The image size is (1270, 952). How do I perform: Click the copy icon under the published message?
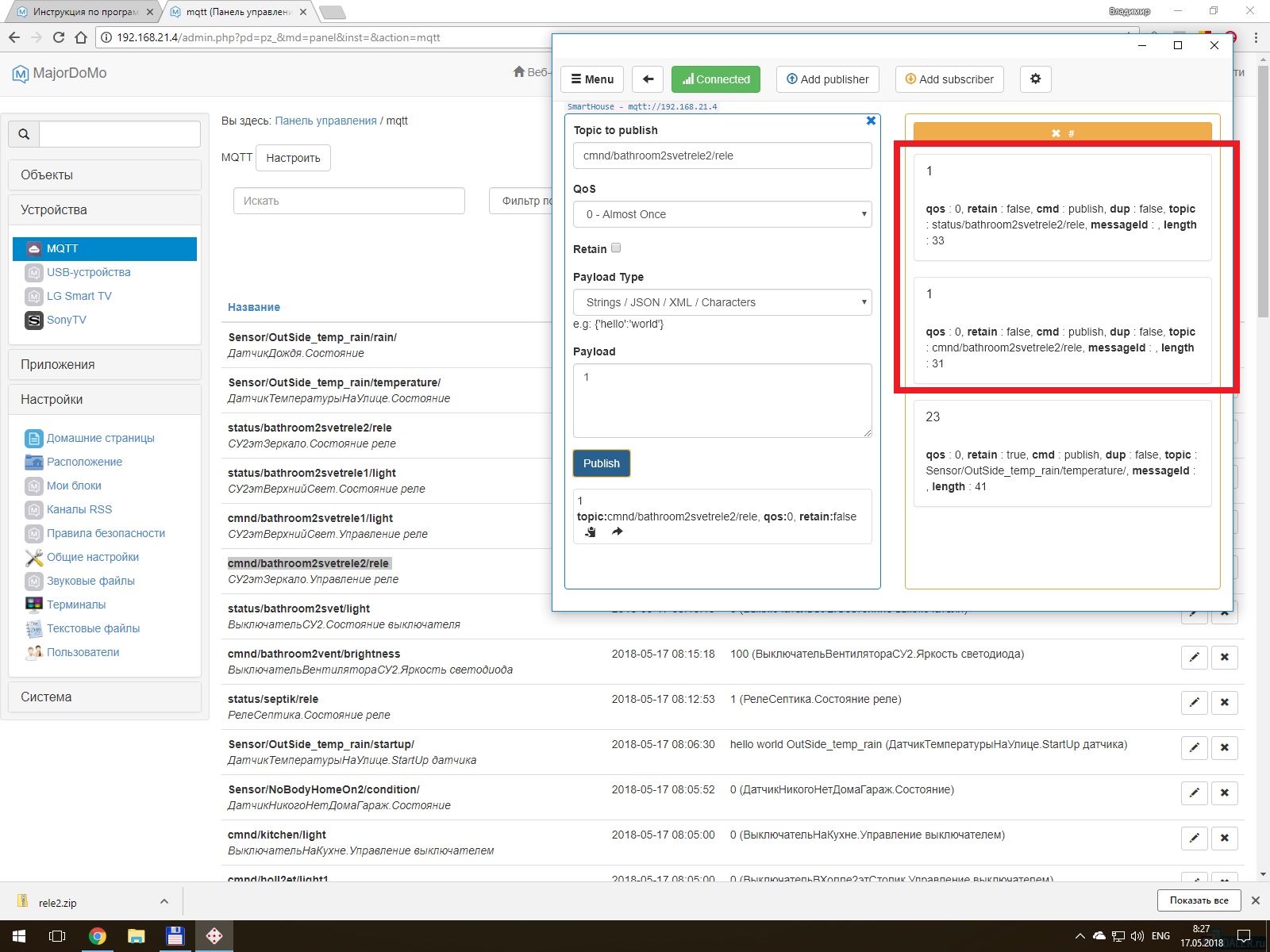591,532
